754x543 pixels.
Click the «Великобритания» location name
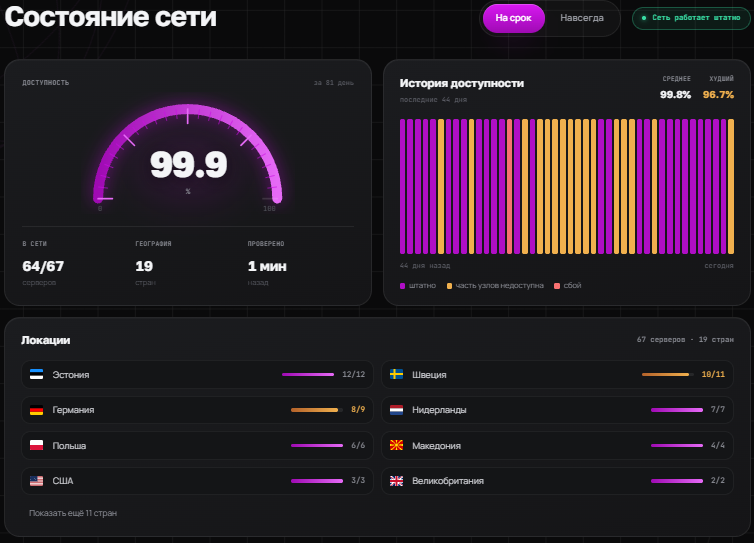click(448, 481)
